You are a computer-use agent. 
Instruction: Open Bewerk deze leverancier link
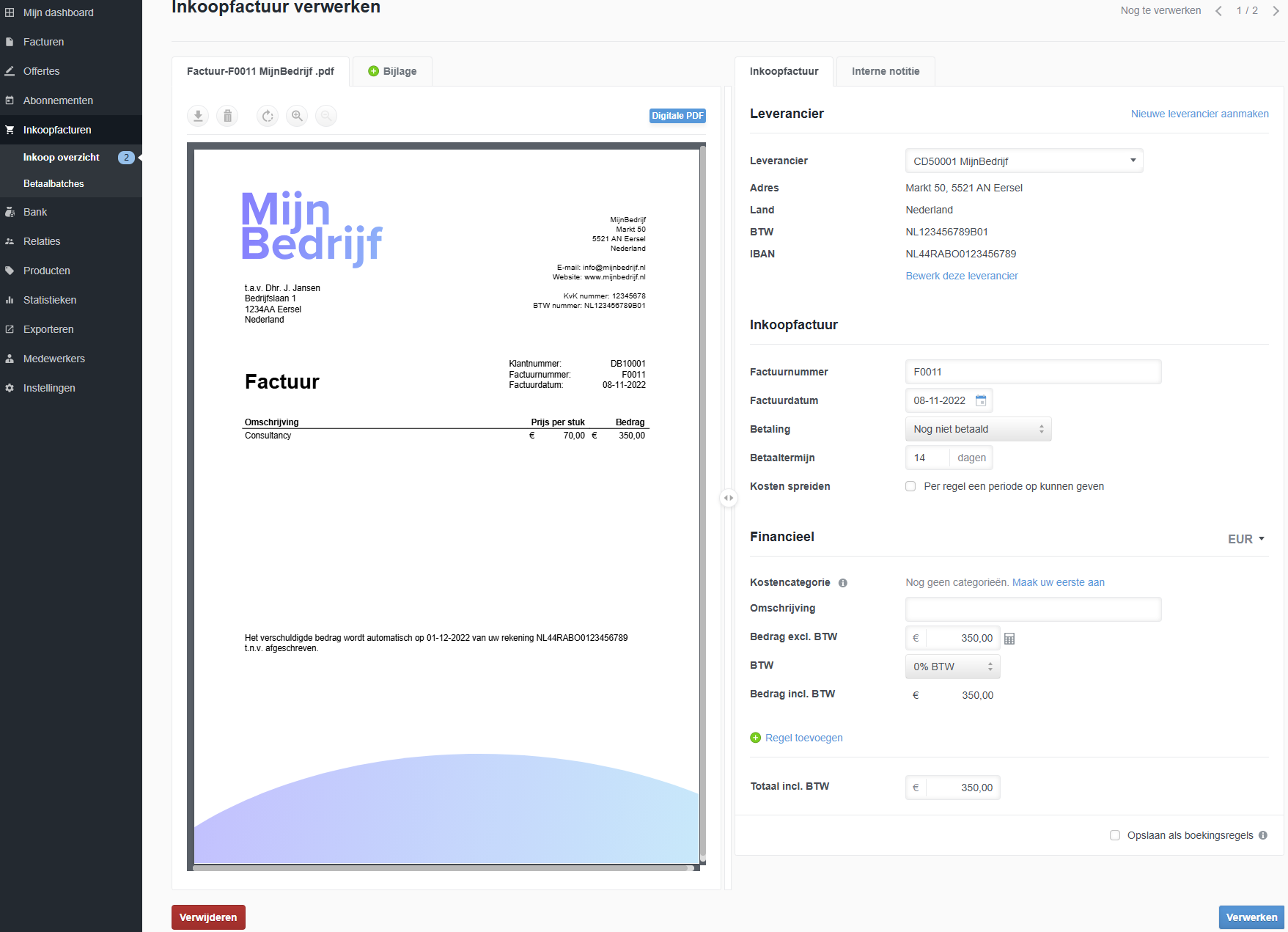tap(961, 276)
